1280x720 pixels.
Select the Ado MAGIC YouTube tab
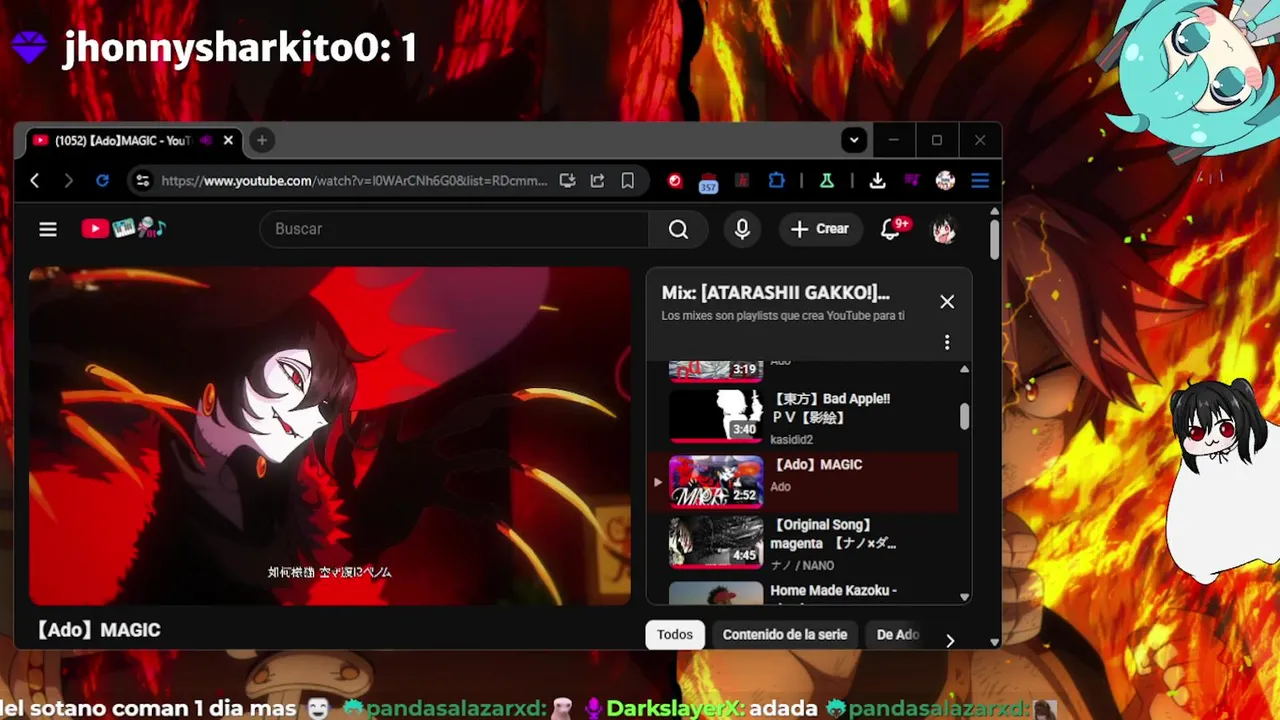tap(134, 140)
